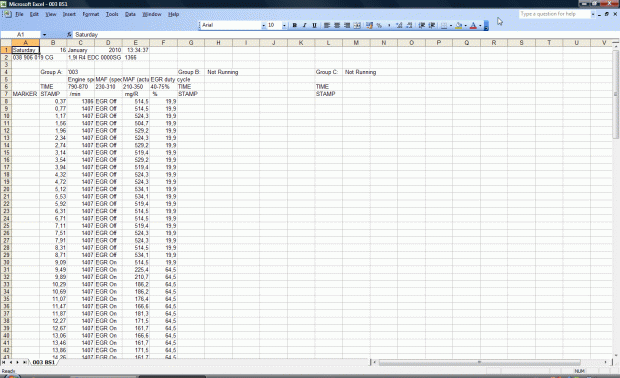The image size is (620, 378).
Task: Apply currency style
Action: [x=369, y=25]
